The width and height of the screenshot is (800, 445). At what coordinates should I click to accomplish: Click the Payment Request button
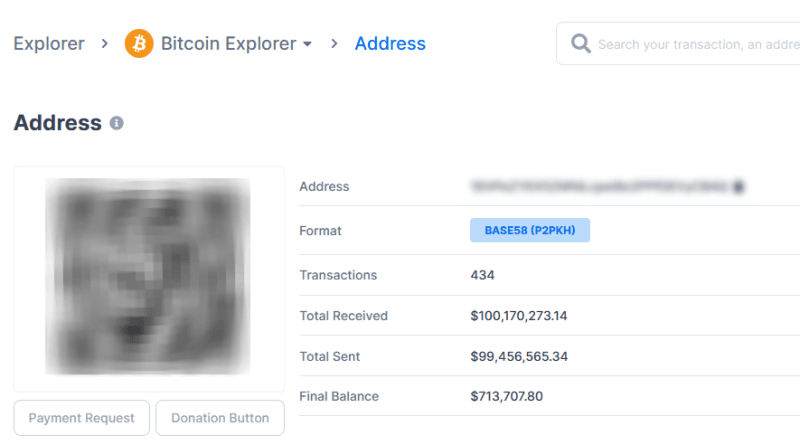[x=82, y=418]
